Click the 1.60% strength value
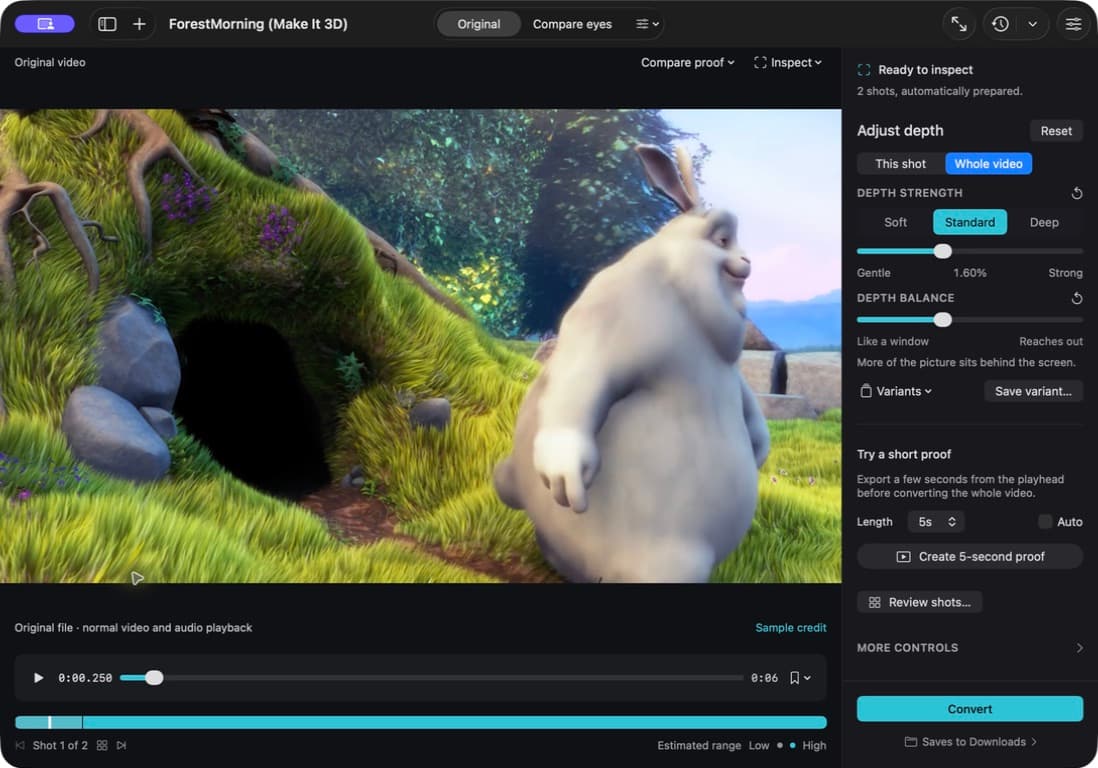1098x768 pixels. pyautogui.click(x=969, y=273)
